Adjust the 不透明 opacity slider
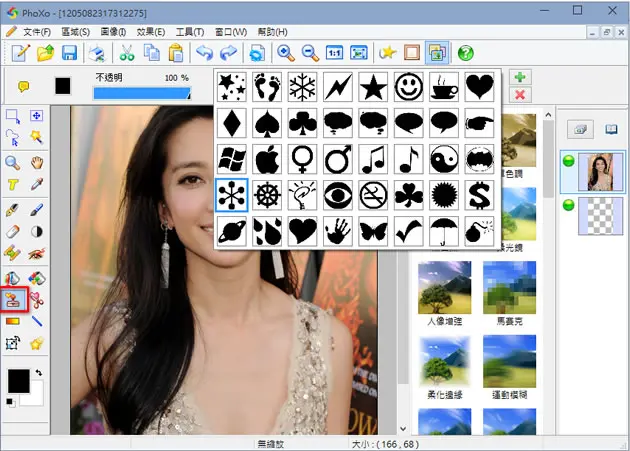The image size is (630, 451). click(x=142, y=94)
